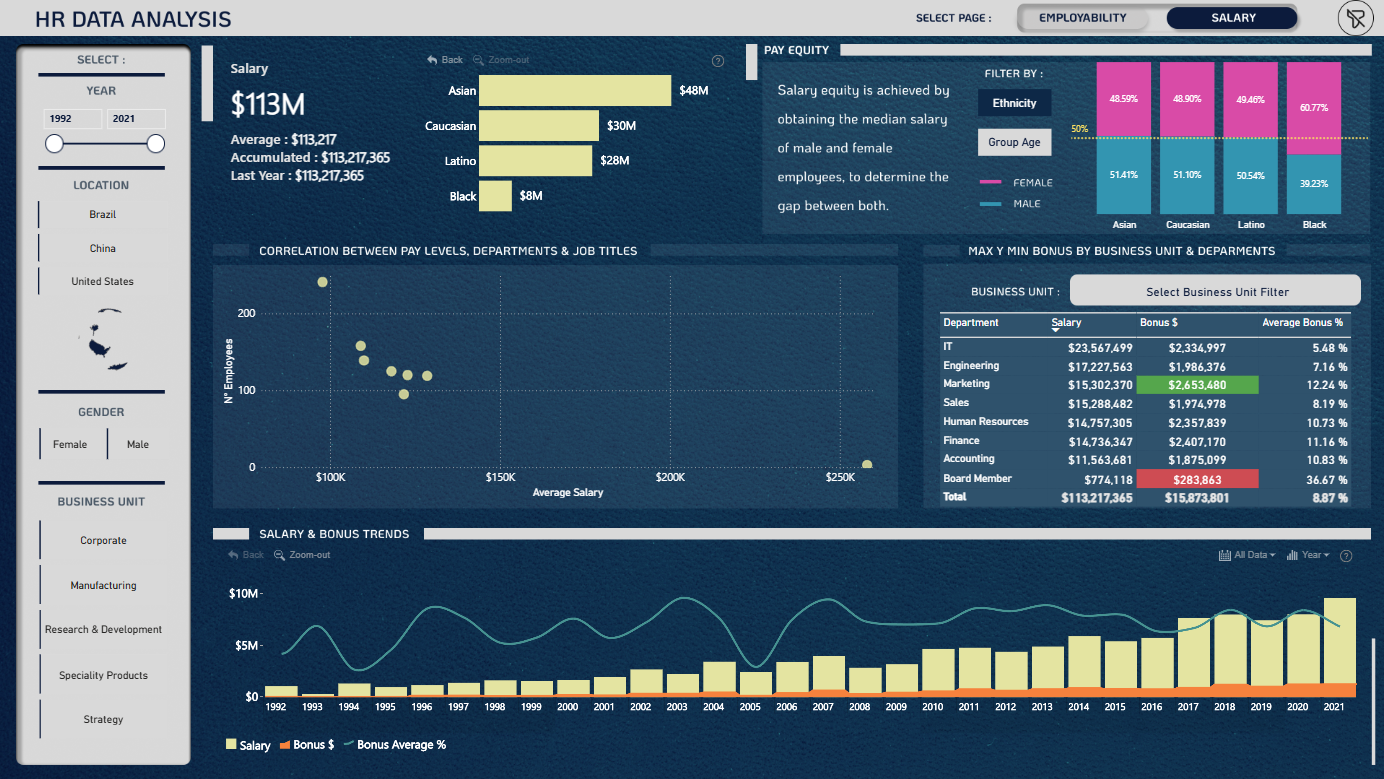
Task: Toggle the Female gender filter
Action: coord(70,444)
